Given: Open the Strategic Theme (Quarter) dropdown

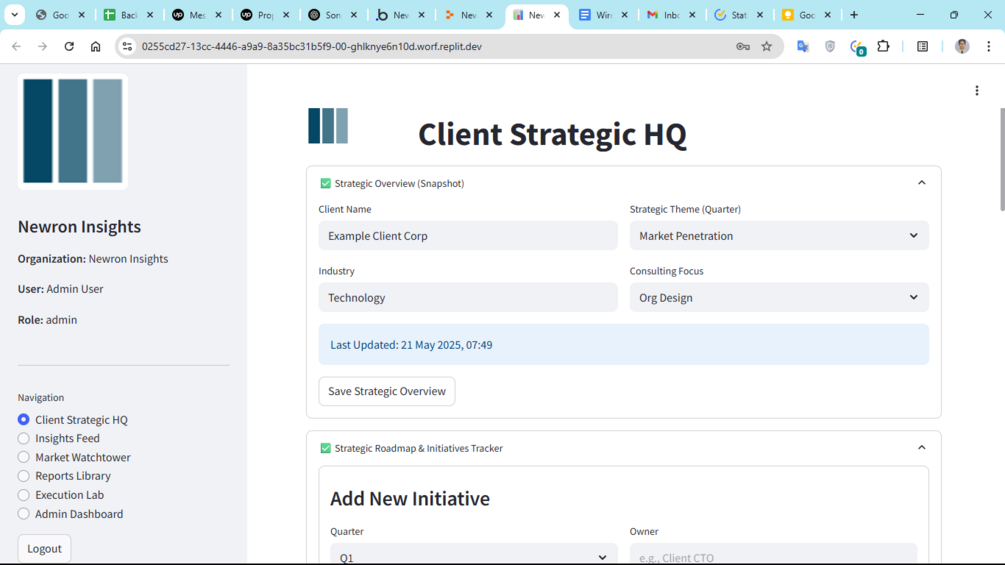Looking at the screenshot, I should (779, 236).
